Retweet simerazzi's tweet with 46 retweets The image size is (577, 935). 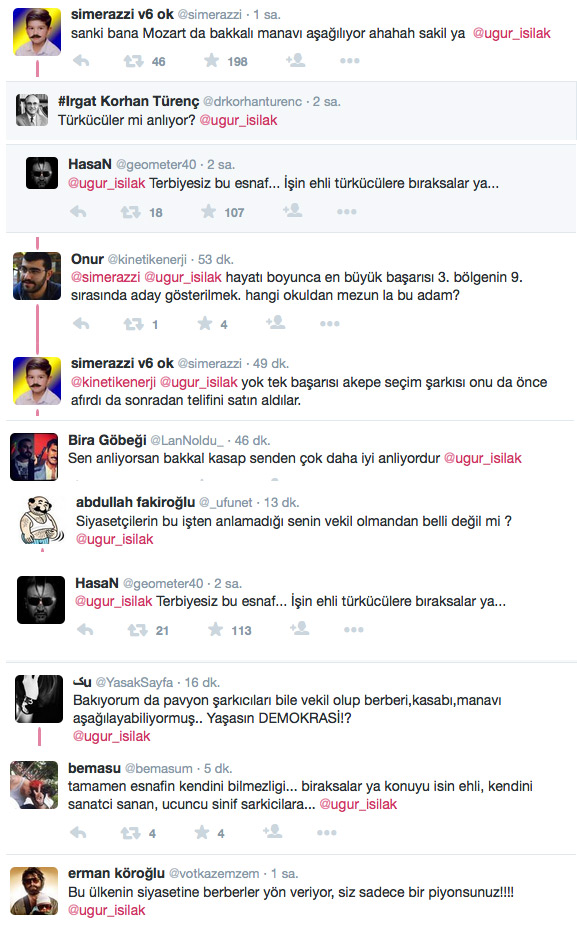click(x=134, y=61)
